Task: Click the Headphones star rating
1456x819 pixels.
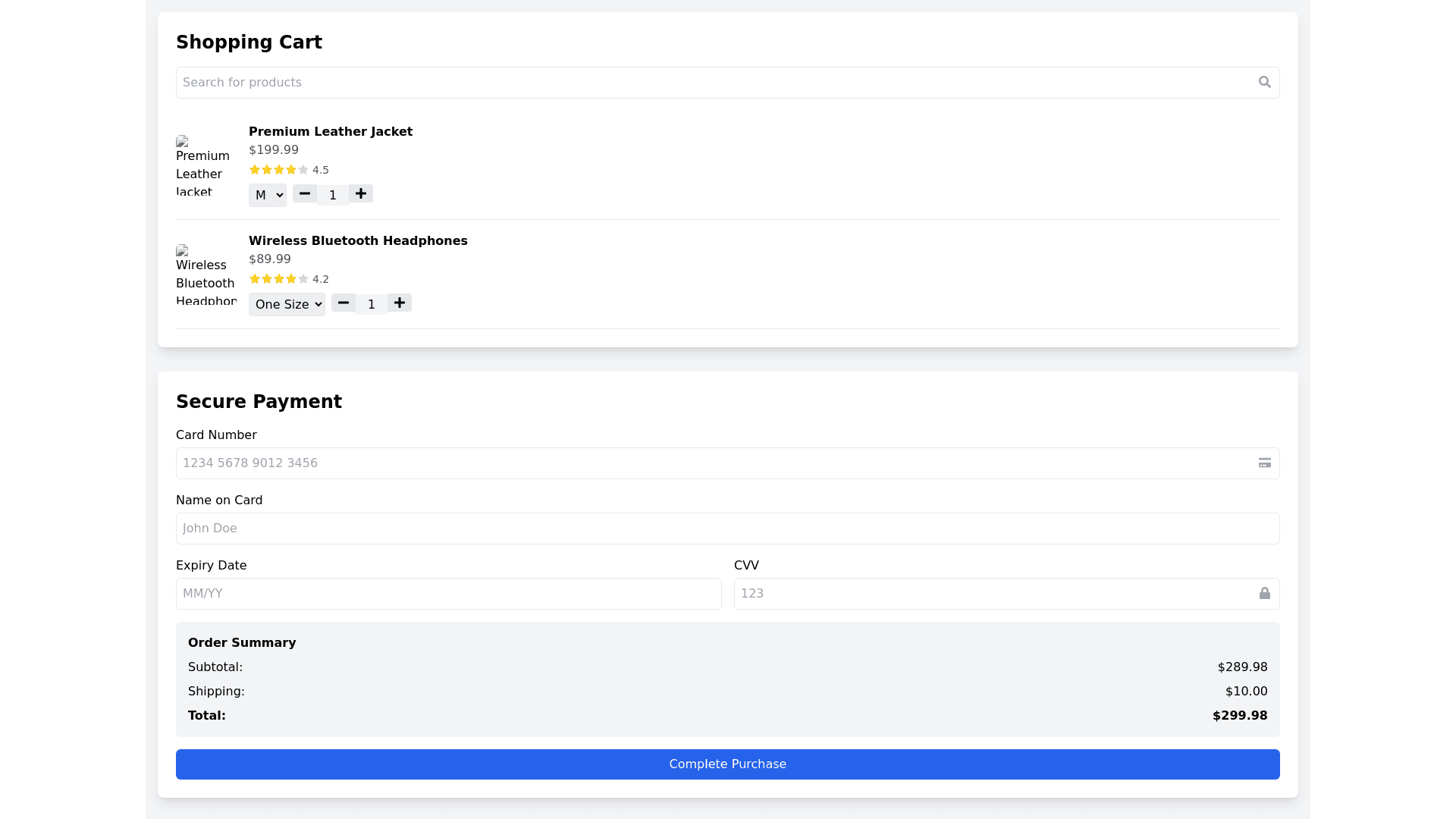Action: 278,279
